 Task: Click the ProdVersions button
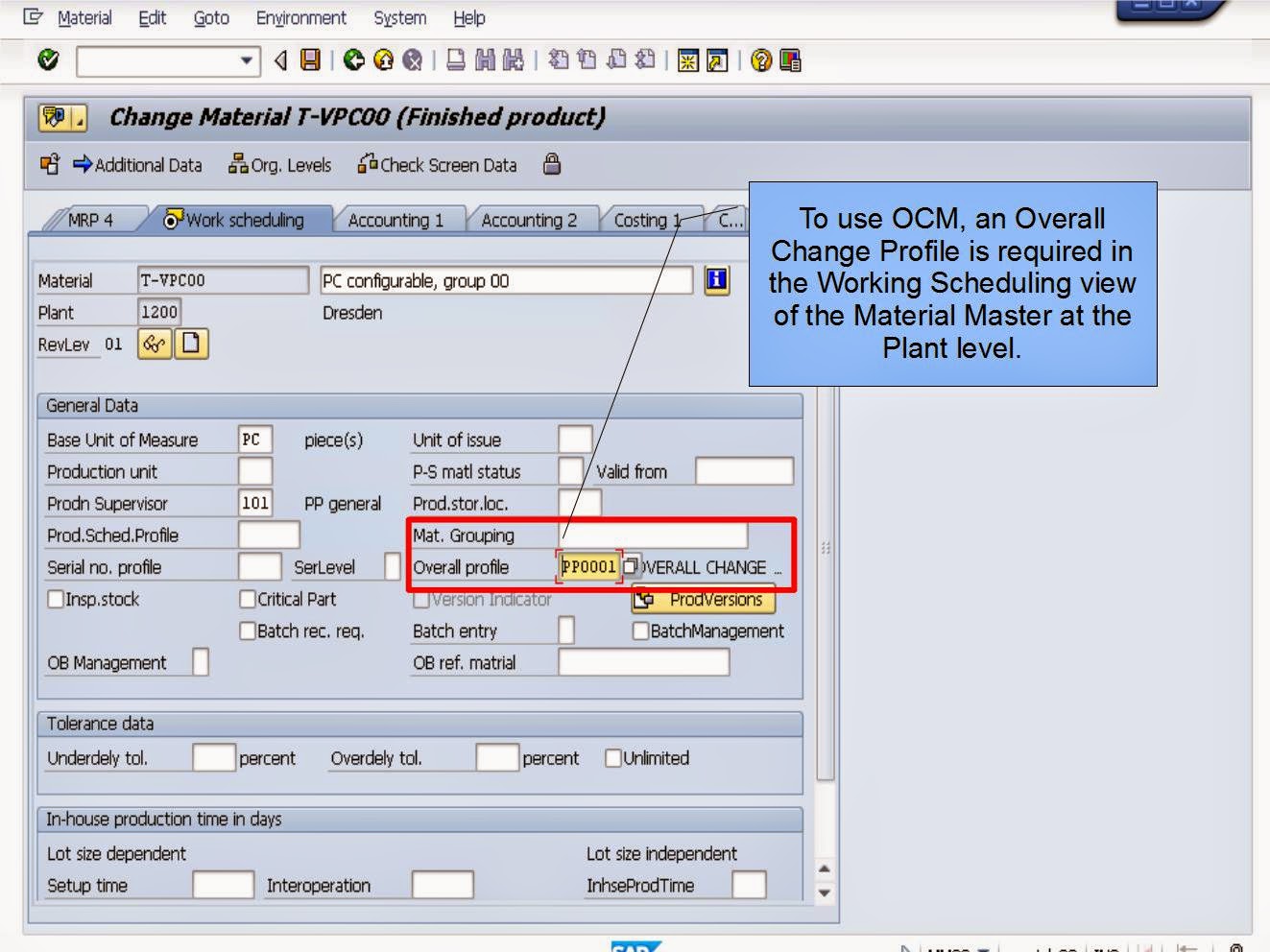[704, 599]
